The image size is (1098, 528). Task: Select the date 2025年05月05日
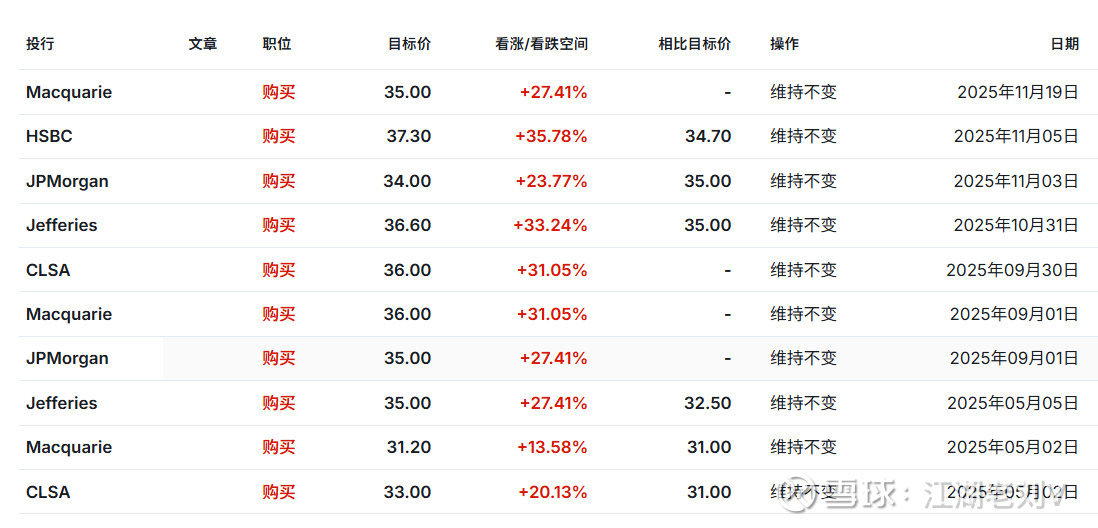pos(1012,403)
